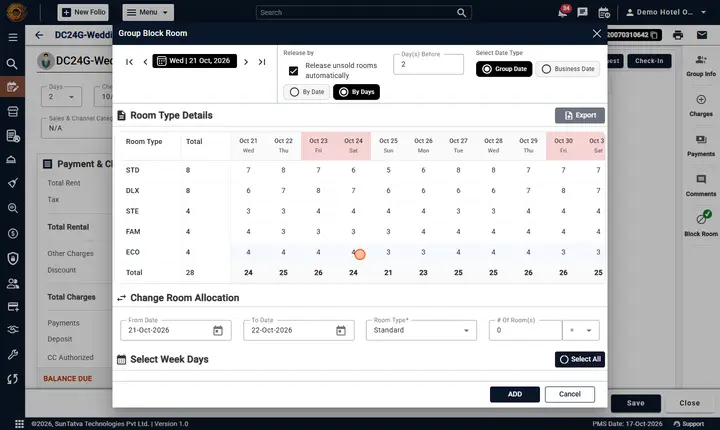Uncheck Release unsold rooms automatically
This screenshot has width=720, height=430.
click(293, 71)
